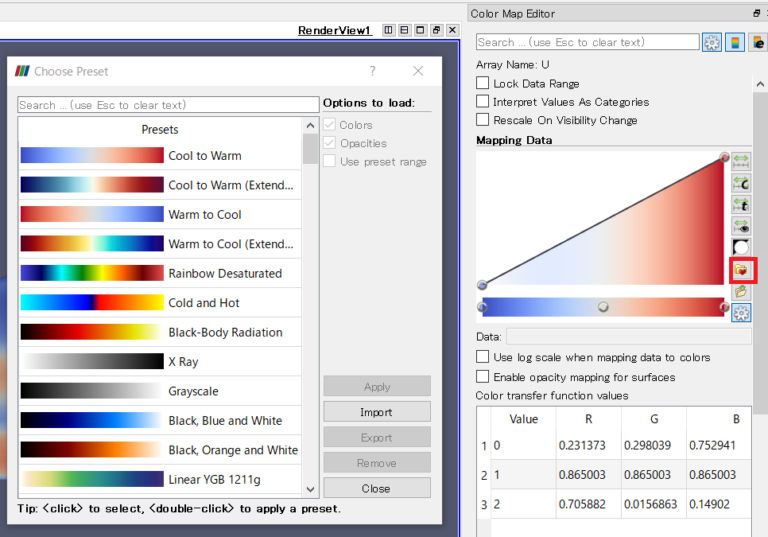
Task: Click Close button in Choose Preset dialog
Action: 376,489
